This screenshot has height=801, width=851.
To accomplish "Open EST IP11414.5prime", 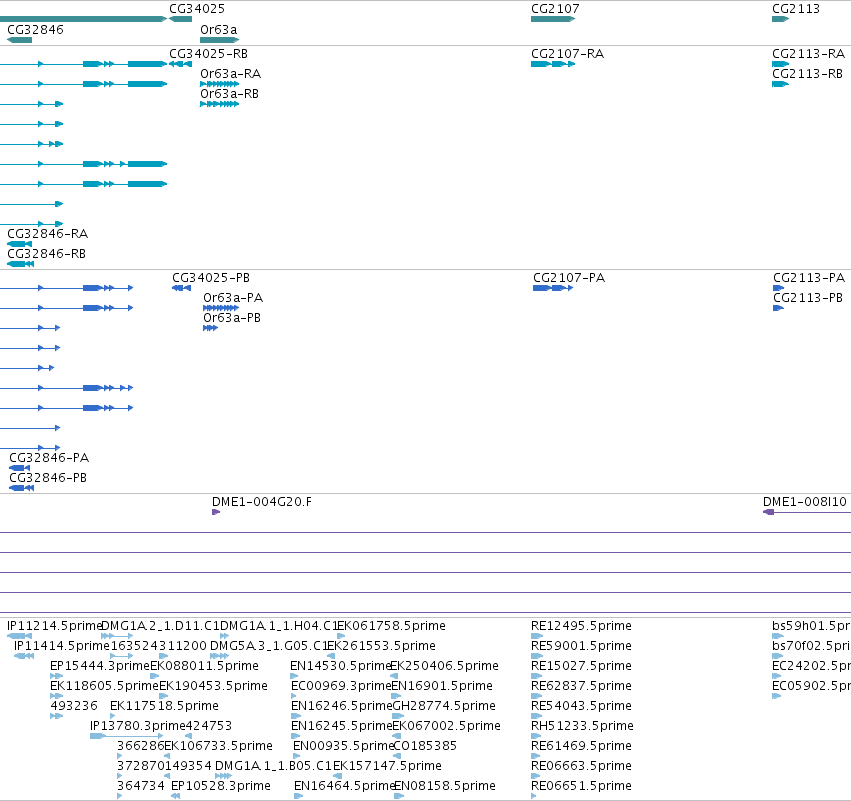I will point(61,646).
